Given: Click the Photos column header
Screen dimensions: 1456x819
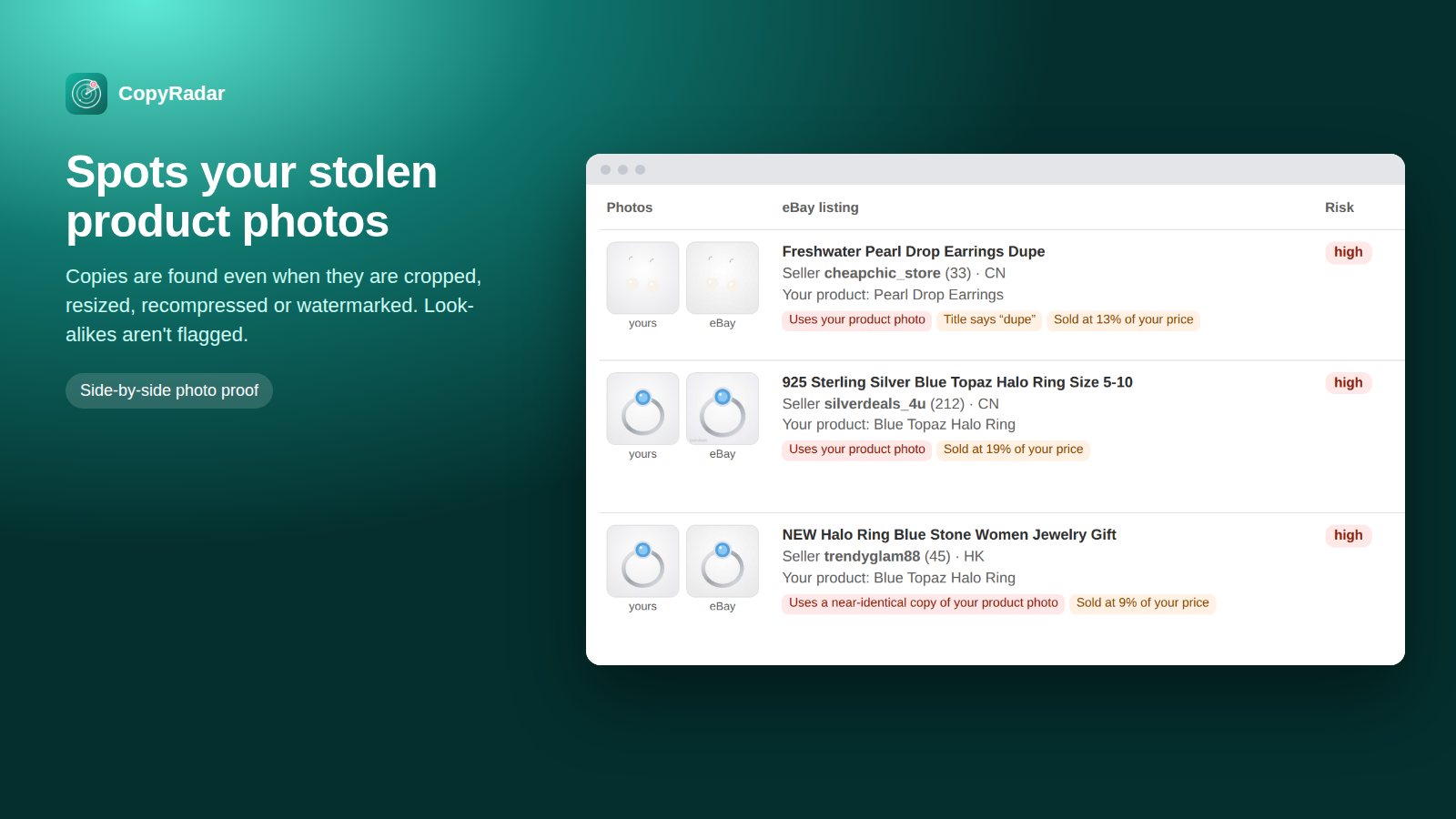Looking at the screenshot, I should 630,207.
